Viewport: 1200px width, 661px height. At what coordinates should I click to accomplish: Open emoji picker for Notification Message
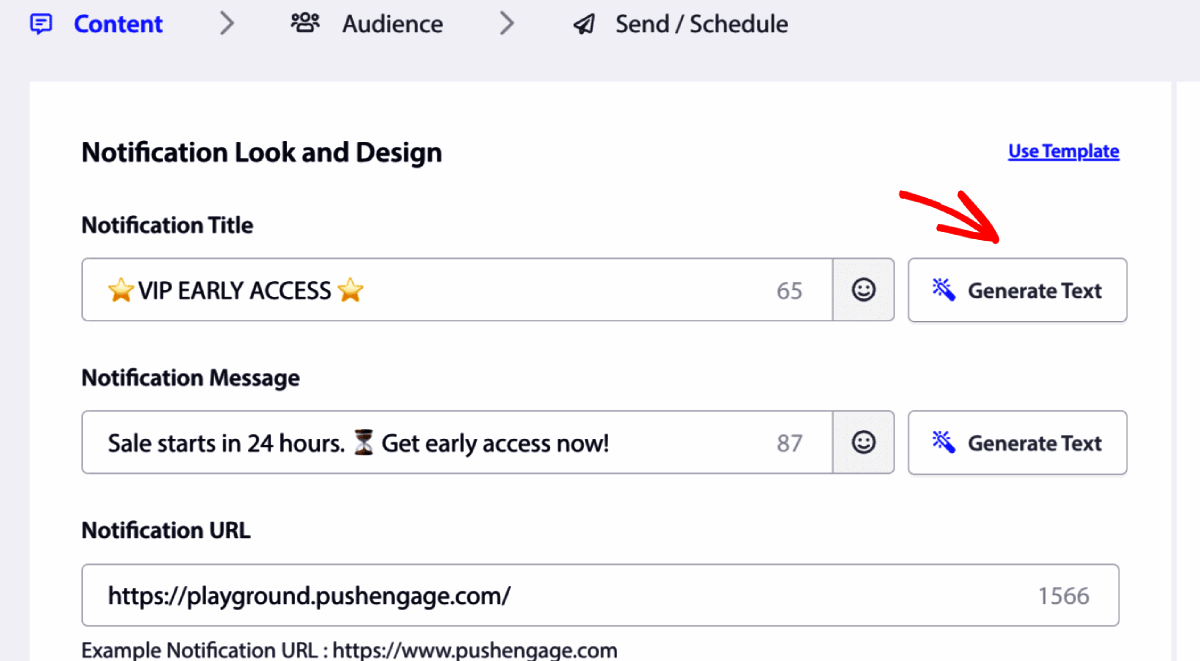[x=863, y=442]
